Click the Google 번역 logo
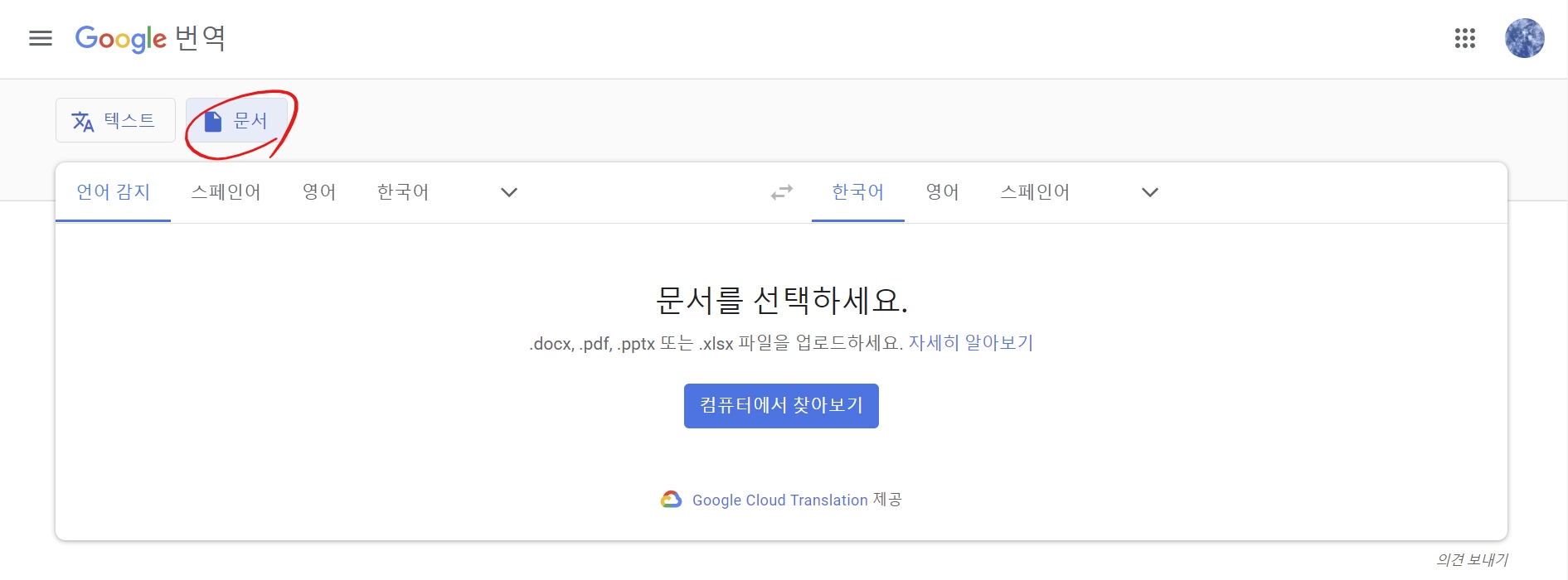Screen dimensions: 1568x580 (x=150, y=38)
